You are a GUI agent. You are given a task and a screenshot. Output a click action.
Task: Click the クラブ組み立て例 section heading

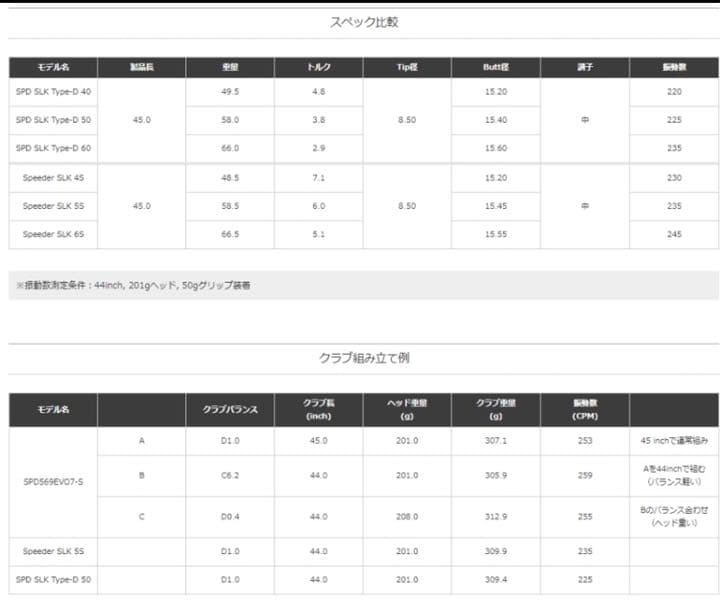364,359
